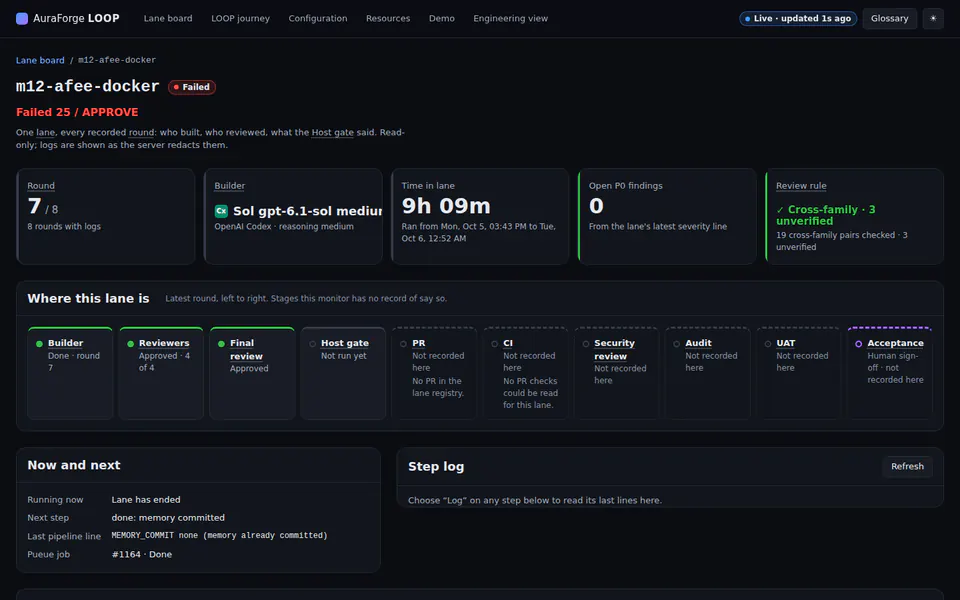Open the Lane board nav item
This screenshot has width=960, height=600.
tap(168, 18)
